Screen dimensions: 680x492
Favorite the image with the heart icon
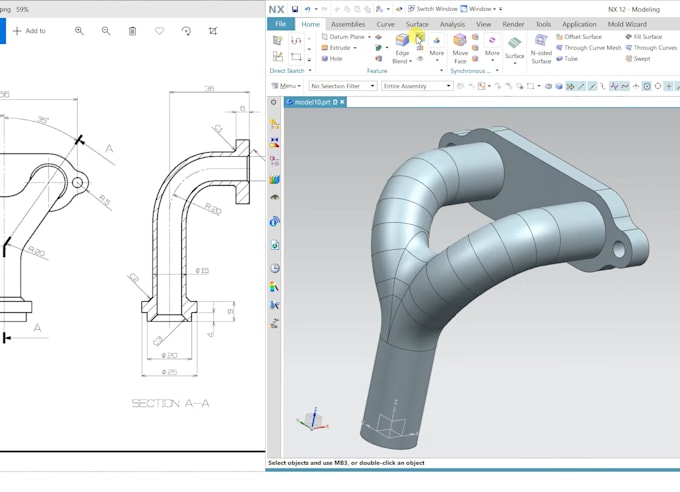click(160, 31)
